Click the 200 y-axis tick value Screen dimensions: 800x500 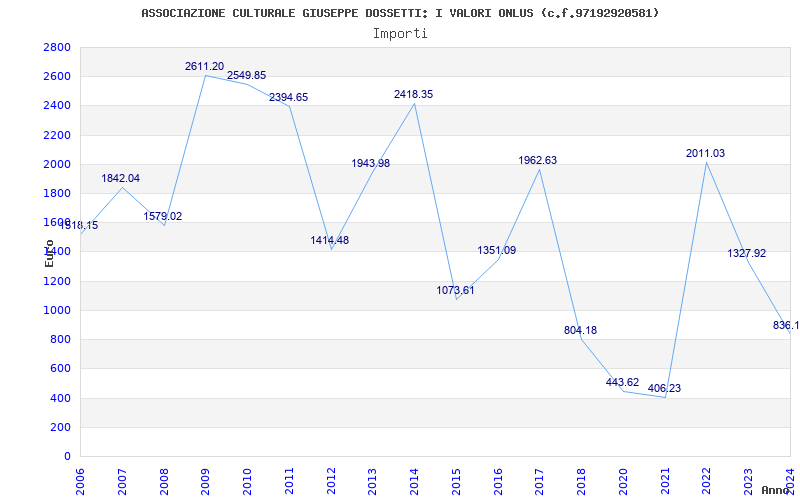point(61,428)
